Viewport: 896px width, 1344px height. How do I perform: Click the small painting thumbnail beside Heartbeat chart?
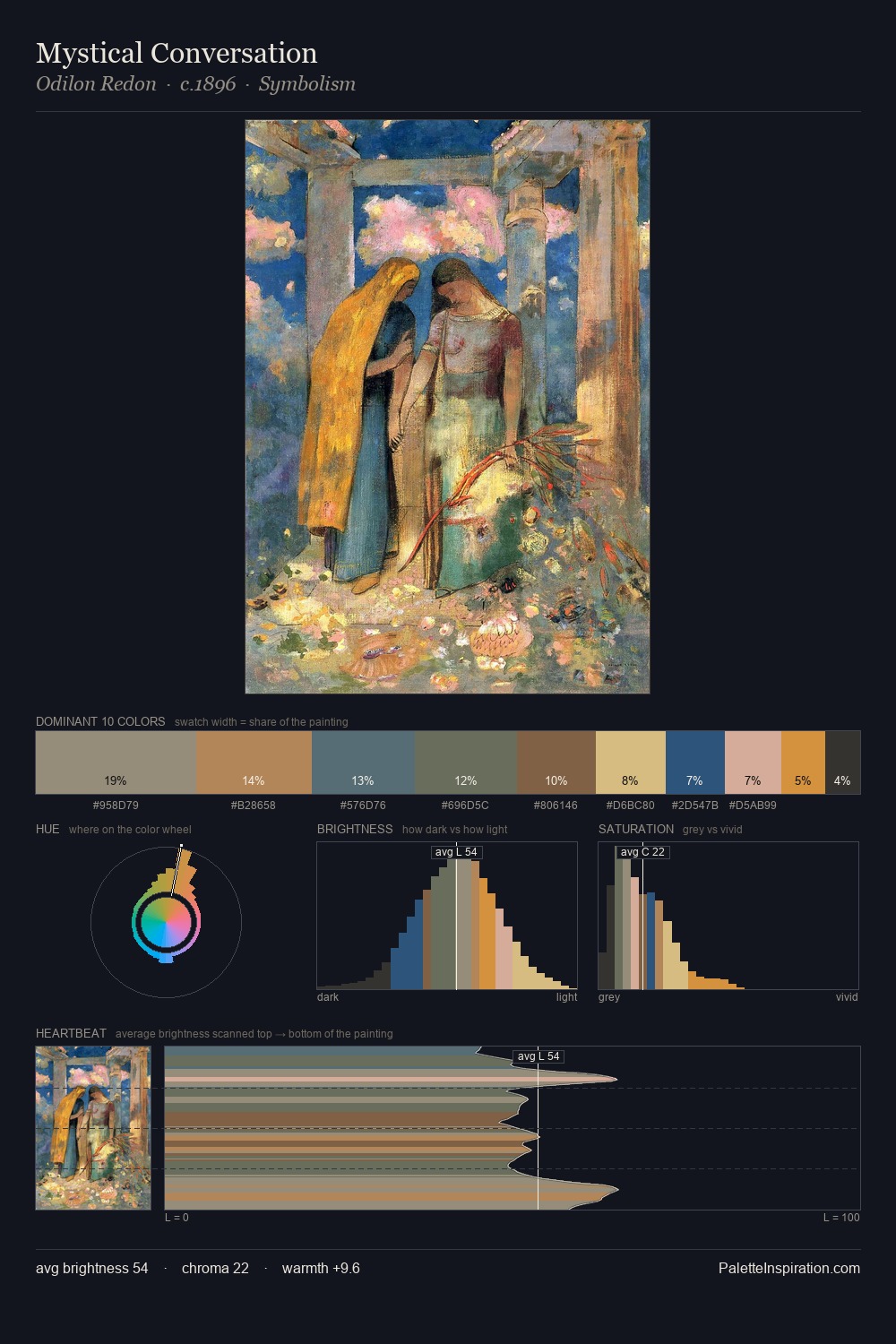(93, 1128)
